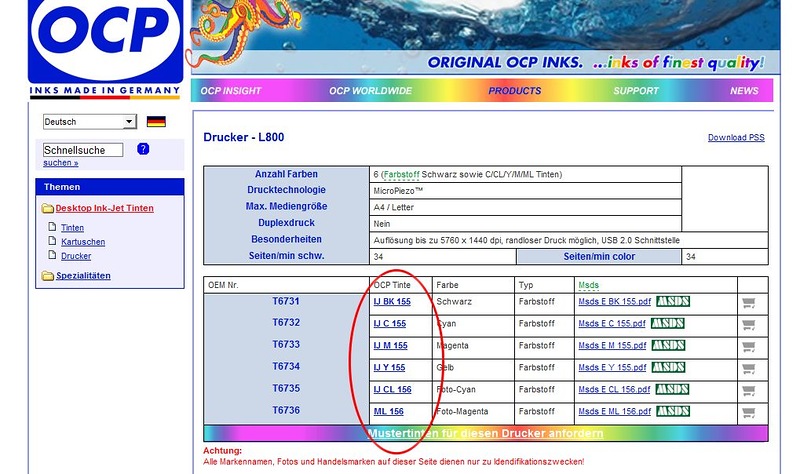Open Msds E C 155.pdf

612,323
